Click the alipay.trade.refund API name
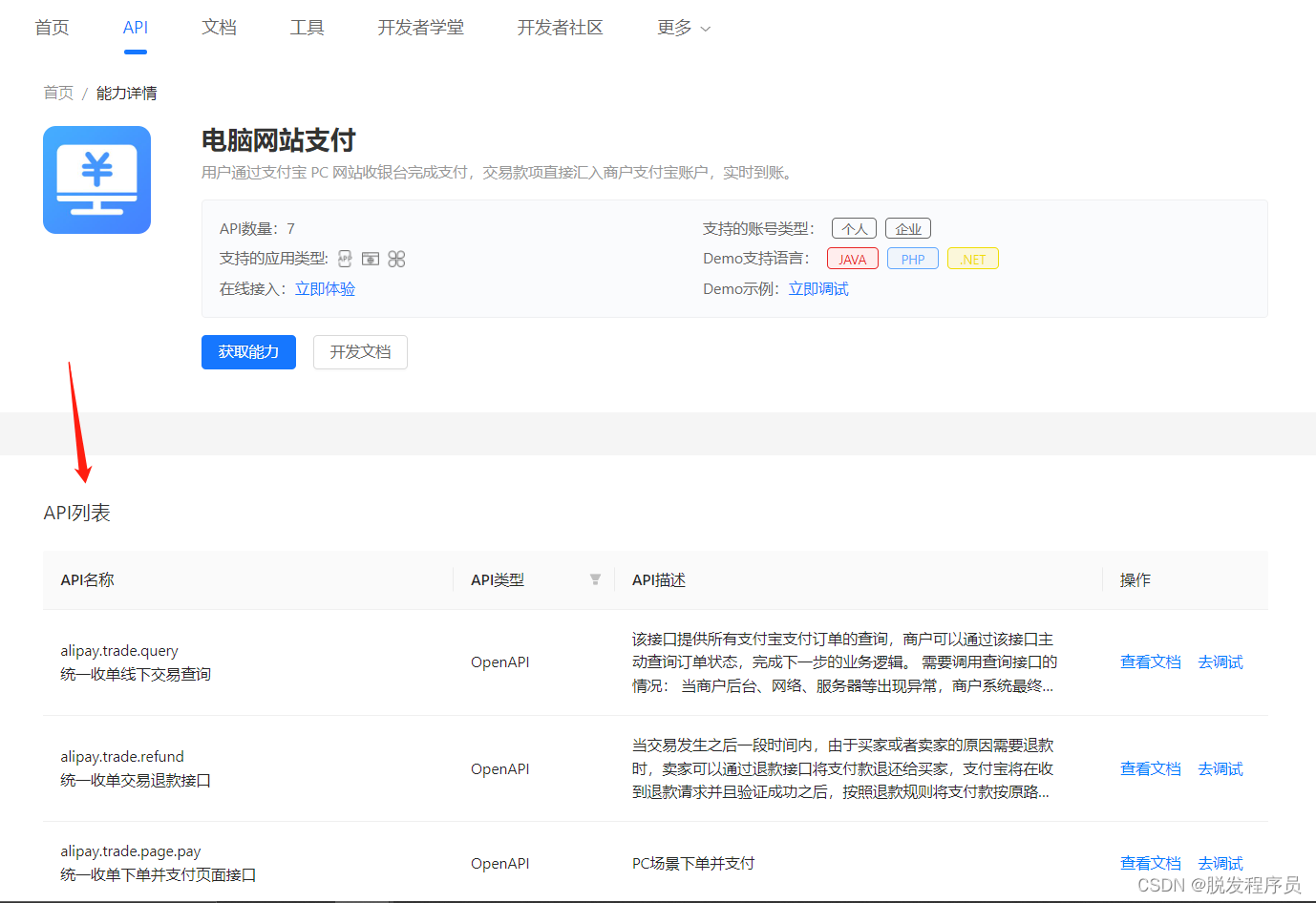The image size is (1316, 903). [x=122, y=756]
